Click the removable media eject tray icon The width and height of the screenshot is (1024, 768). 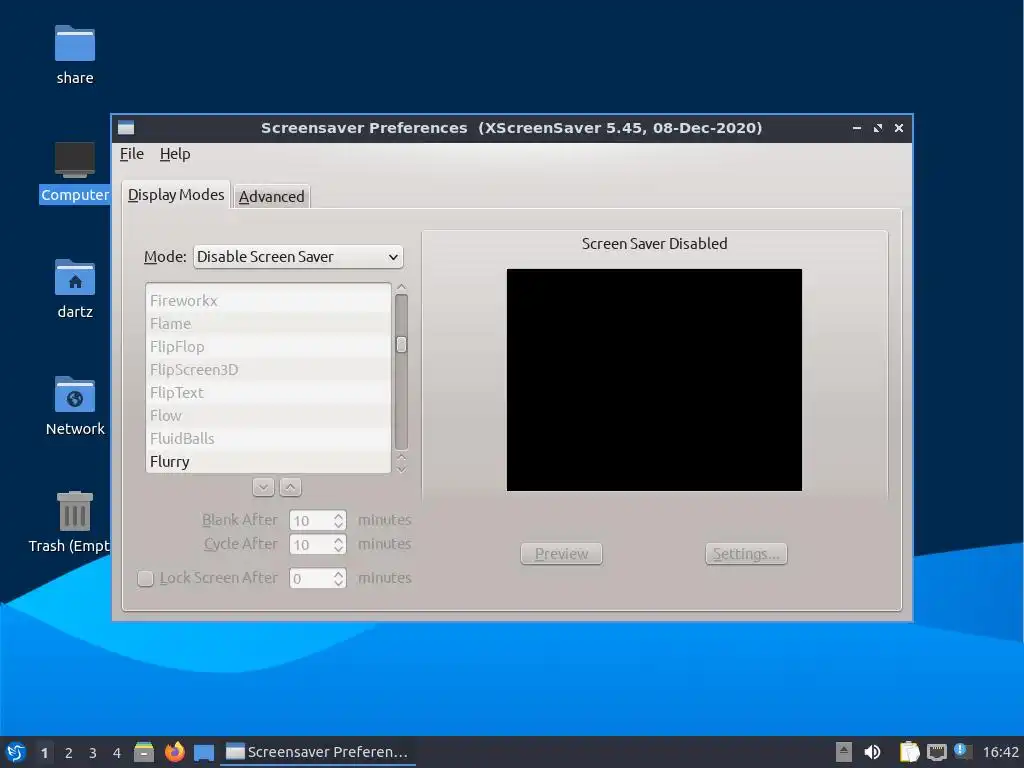[844, 752]
